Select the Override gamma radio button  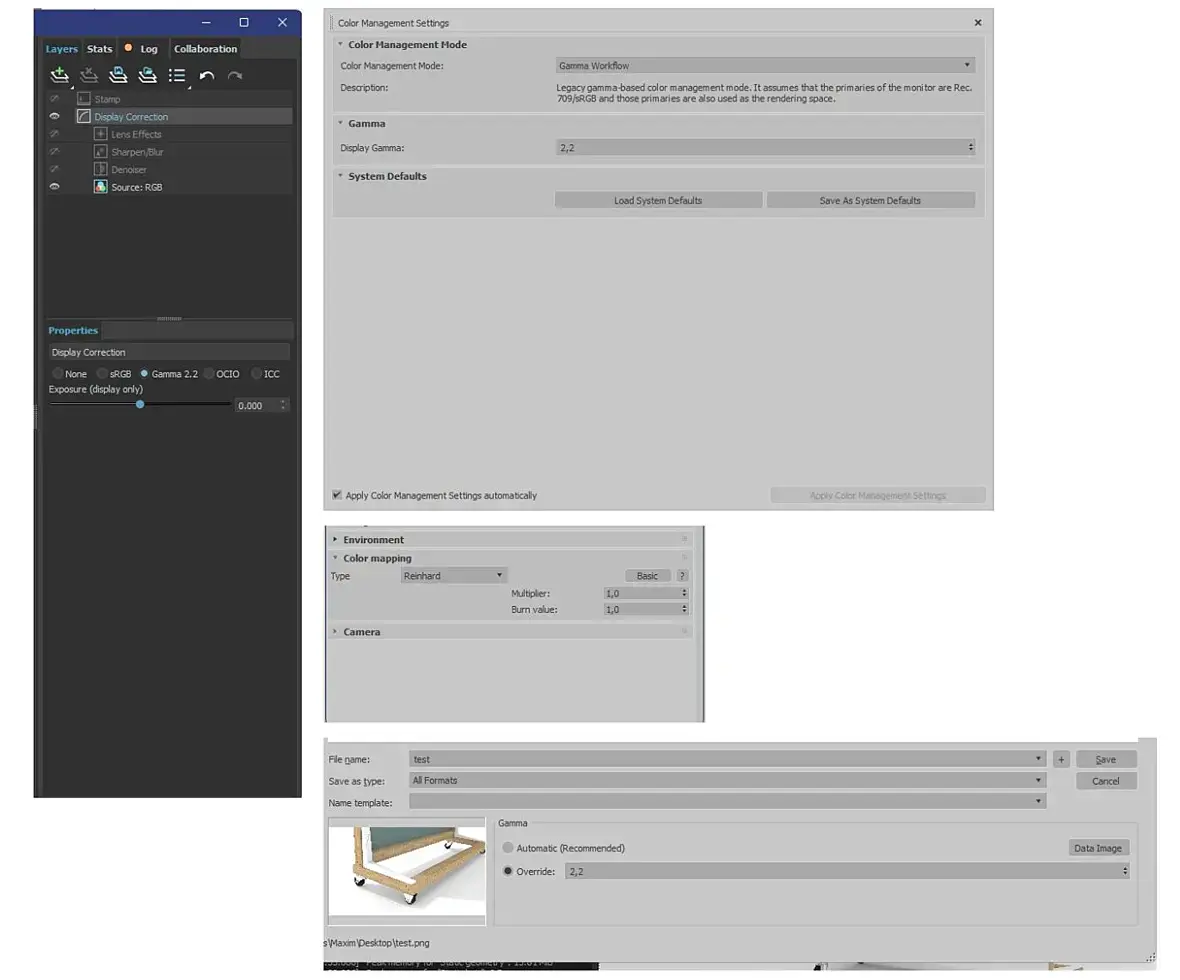click(508, 871)
